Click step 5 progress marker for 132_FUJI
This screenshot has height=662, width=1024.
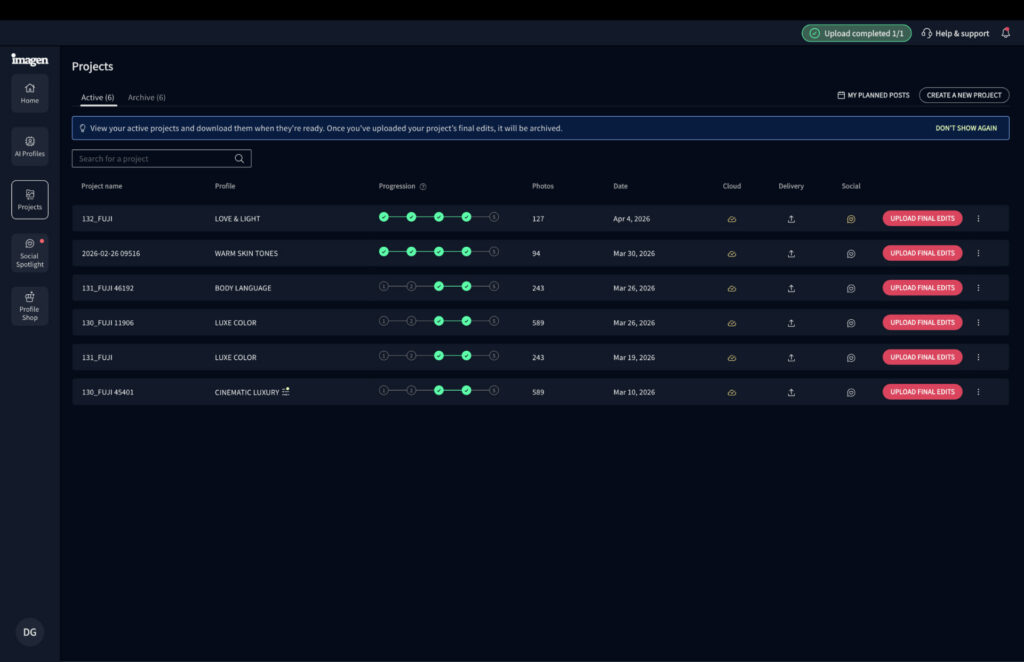click(x=494, y=218)
